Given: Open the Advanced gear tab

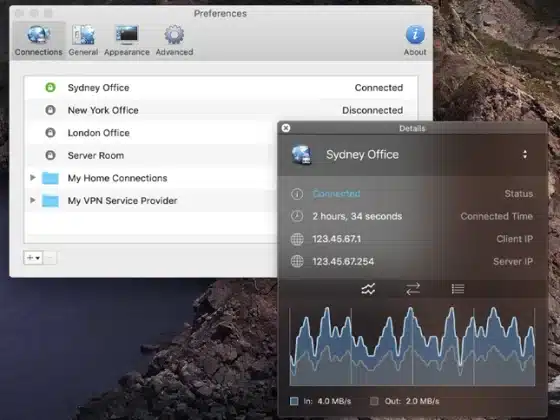Looking at the screenshot, I should pos(174,40).
